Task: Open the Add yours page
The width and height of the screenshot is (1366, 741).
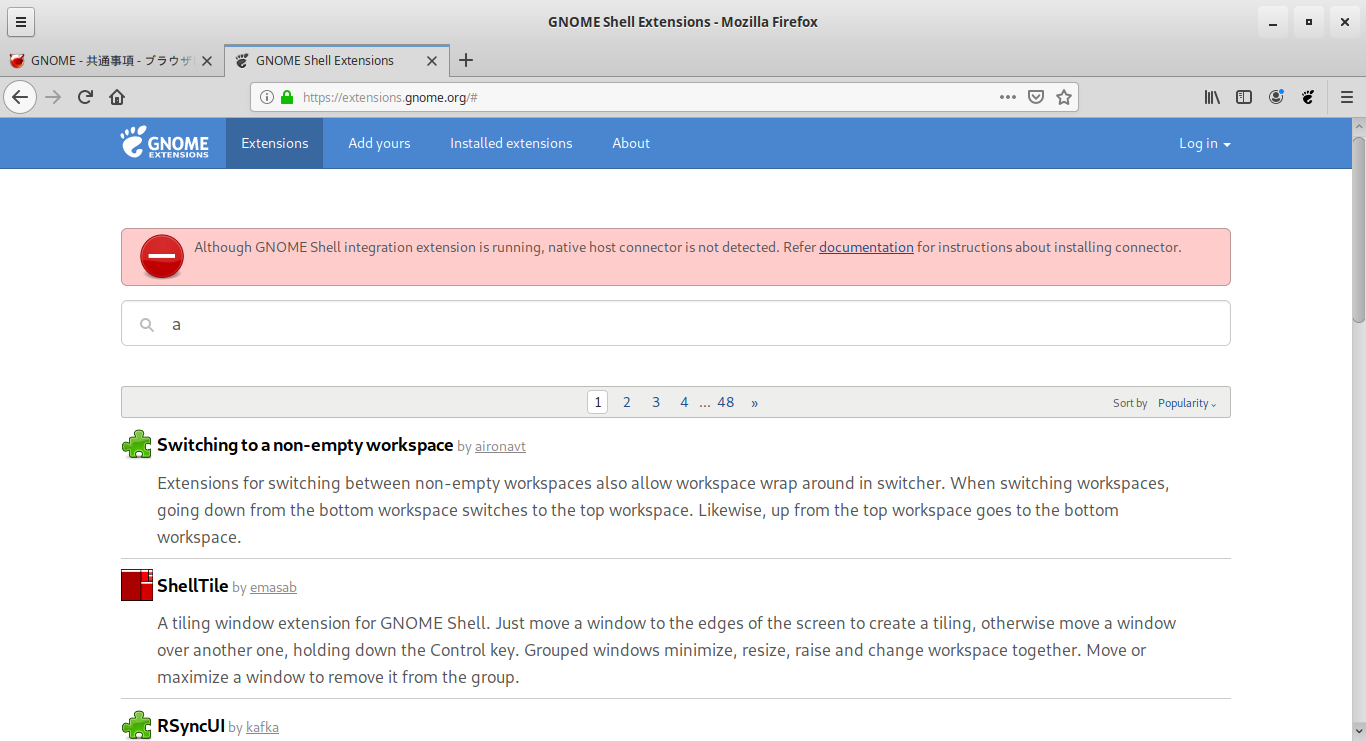Action: [x=379, y=143]
